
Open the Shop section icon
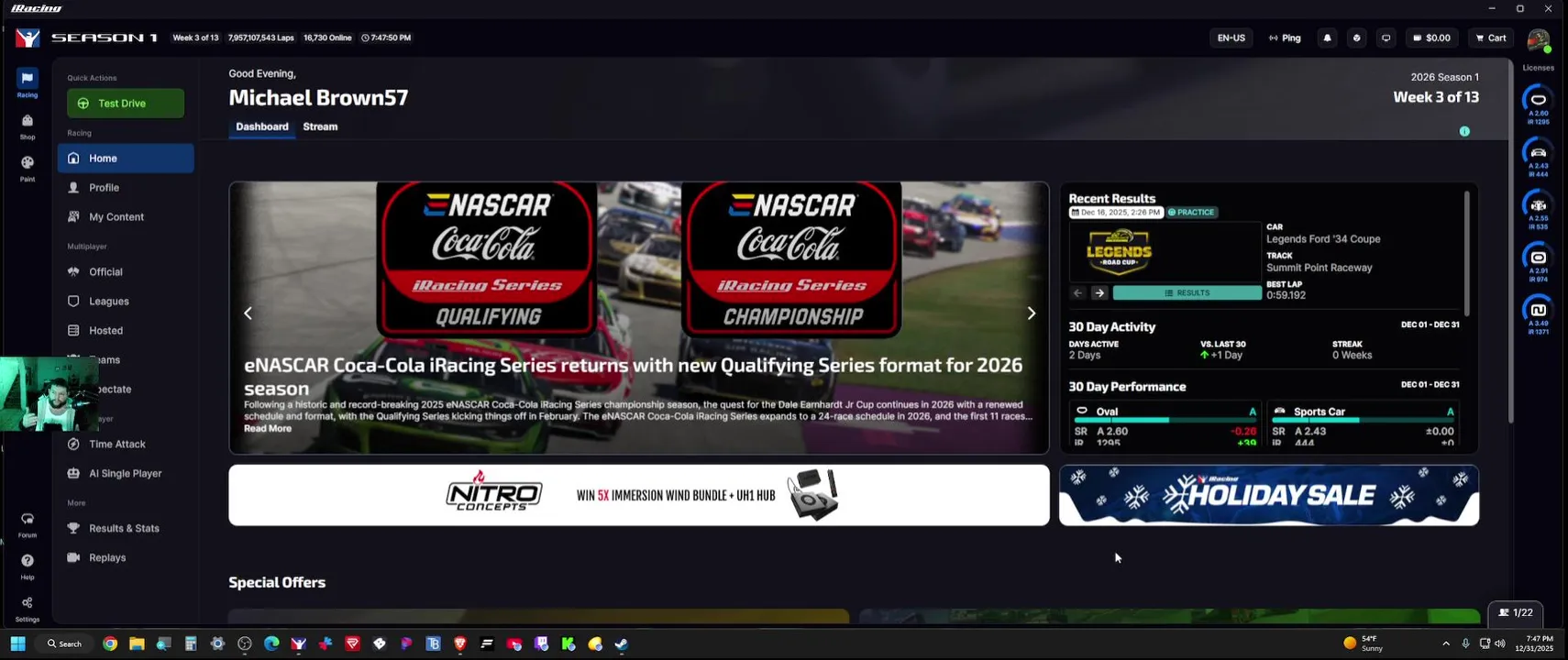click(28, 126)
